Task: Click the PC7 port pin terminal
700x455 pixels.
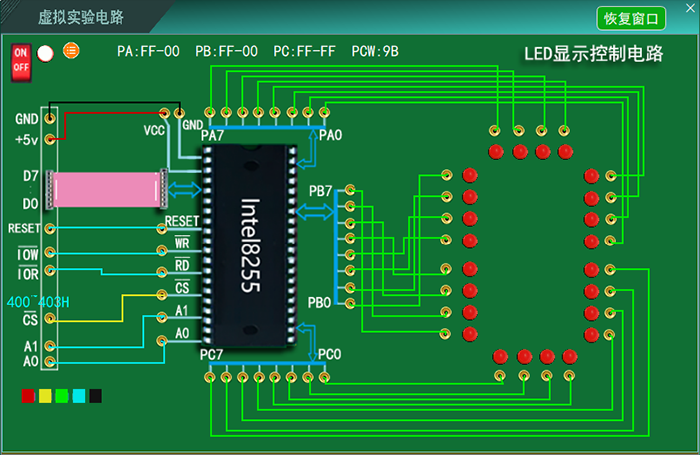Action: pos(210,377)
